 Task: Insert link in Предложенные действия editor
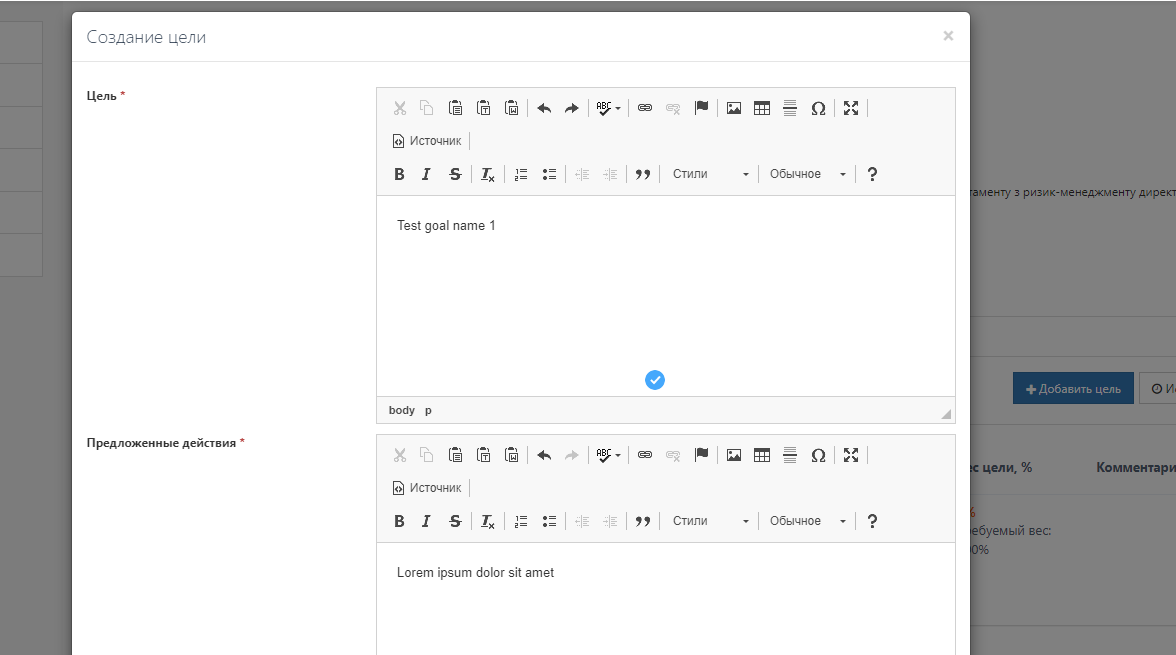[x=645, y=455]
